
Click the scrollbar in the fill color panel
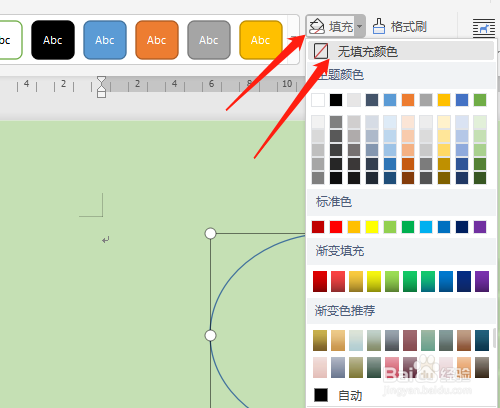[495, 337]
